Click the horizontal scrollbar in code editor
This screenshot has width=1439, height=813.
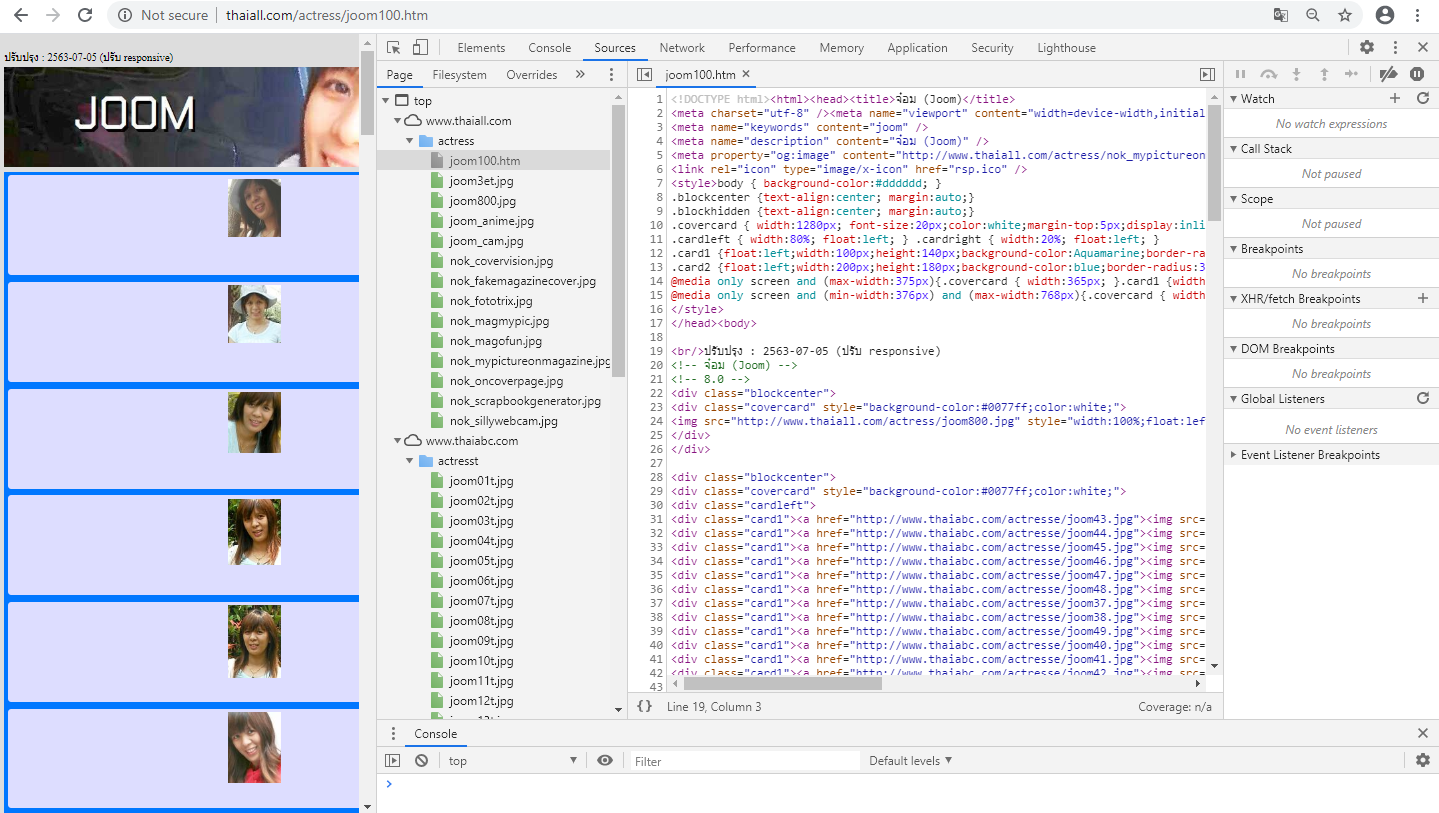[x=782, y=684]
